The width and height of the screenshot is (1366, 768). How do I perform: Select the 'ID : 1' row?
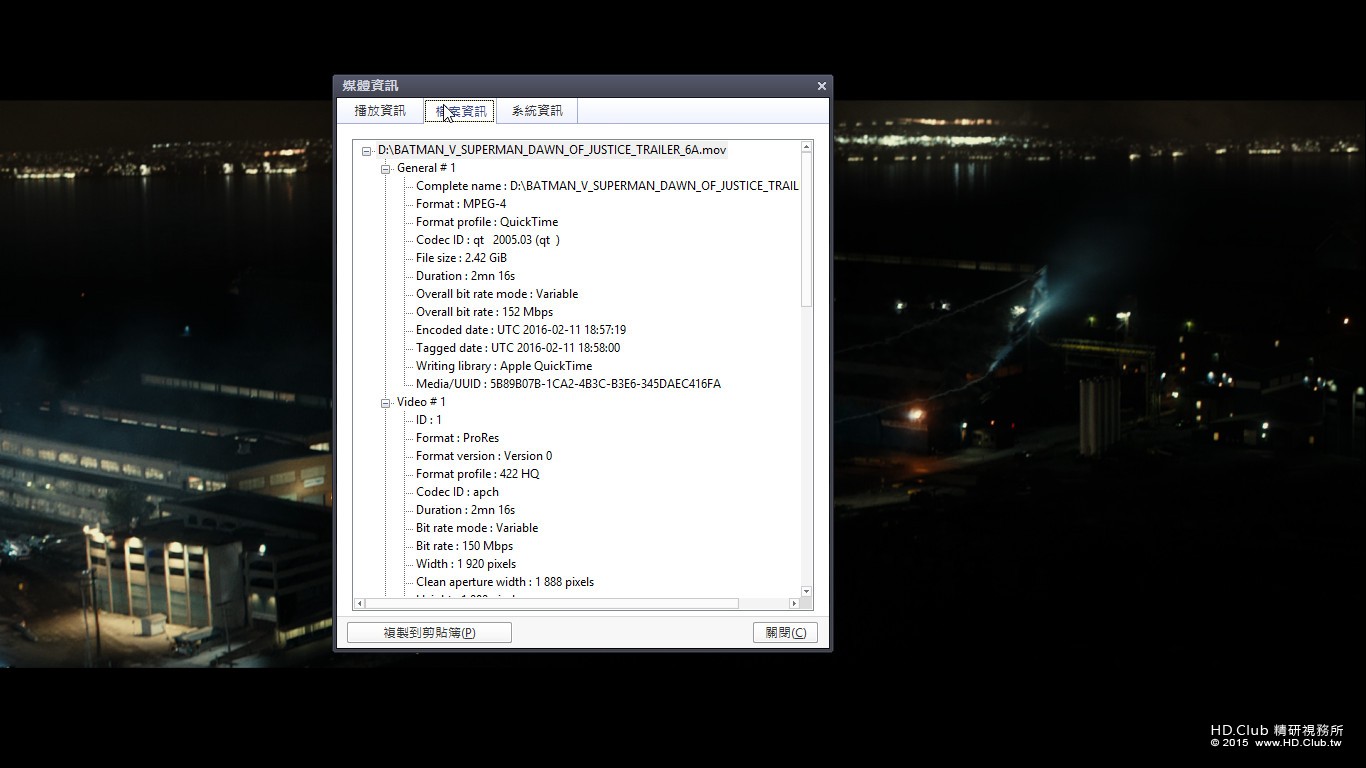click(428, 420)
